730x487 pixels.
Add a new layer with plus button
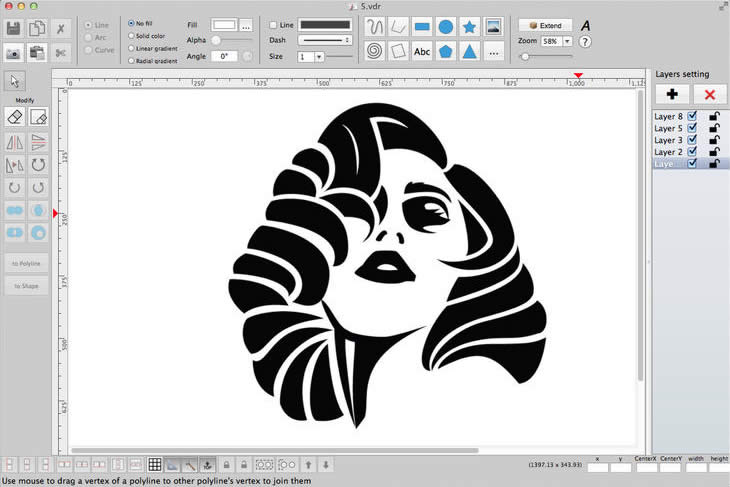pyautogui.click(x=672, y=95)
